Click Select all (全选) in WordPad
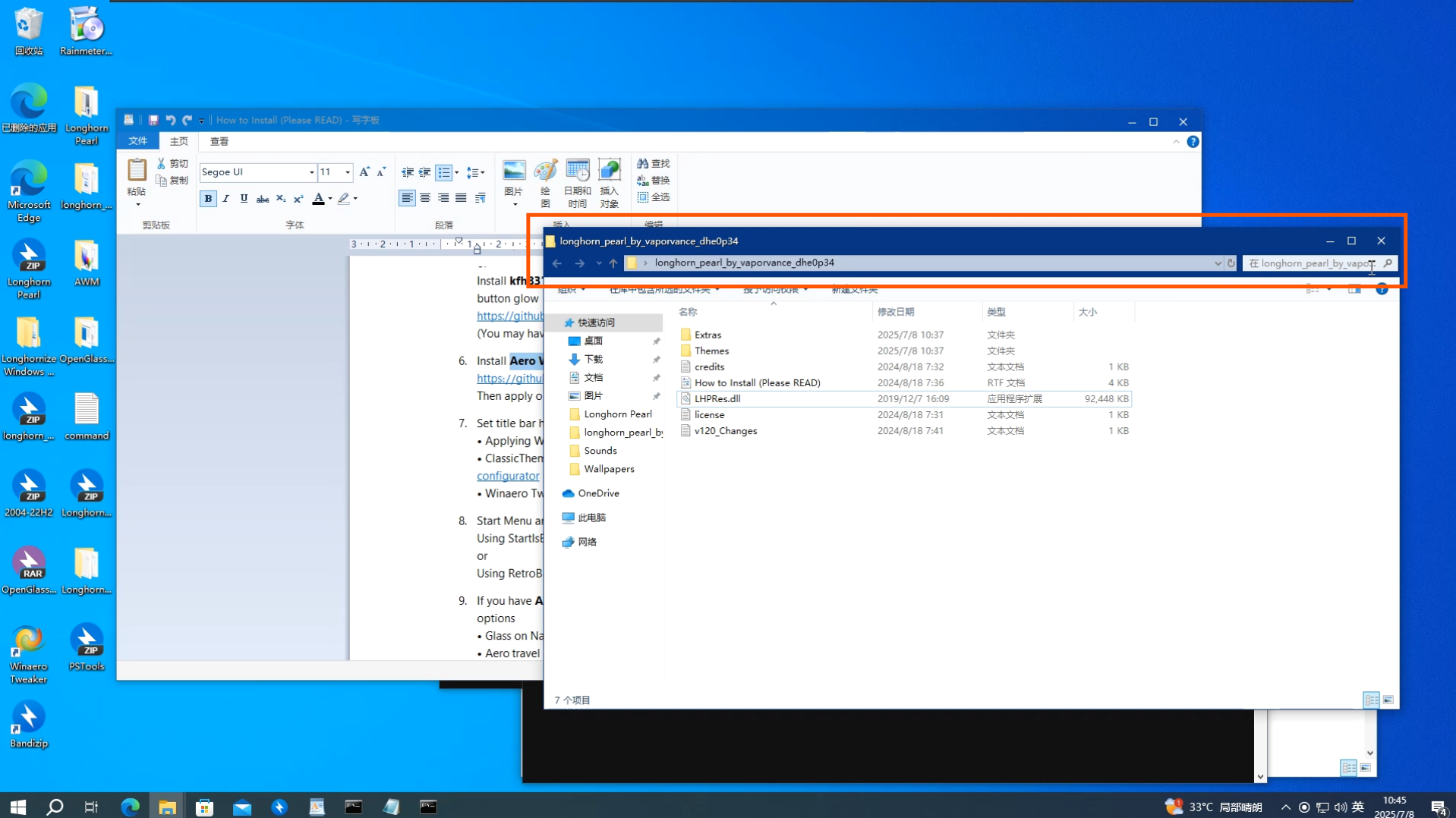The image size is (1456, 818). (654, 197)
